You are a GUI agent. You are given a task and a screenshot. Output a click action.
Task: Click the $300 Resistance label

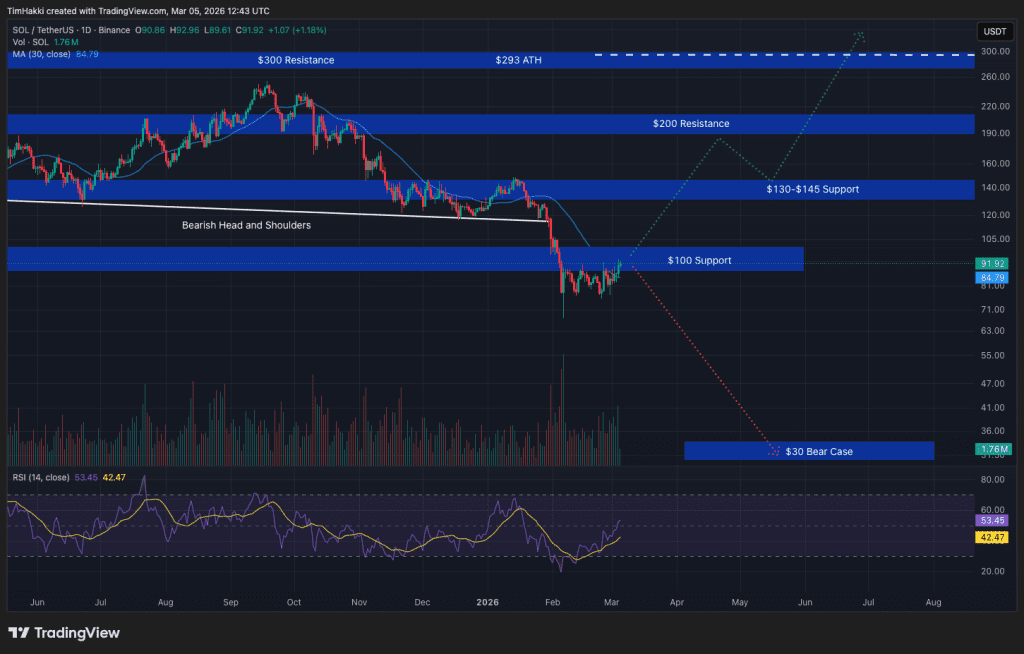[295, 61]
